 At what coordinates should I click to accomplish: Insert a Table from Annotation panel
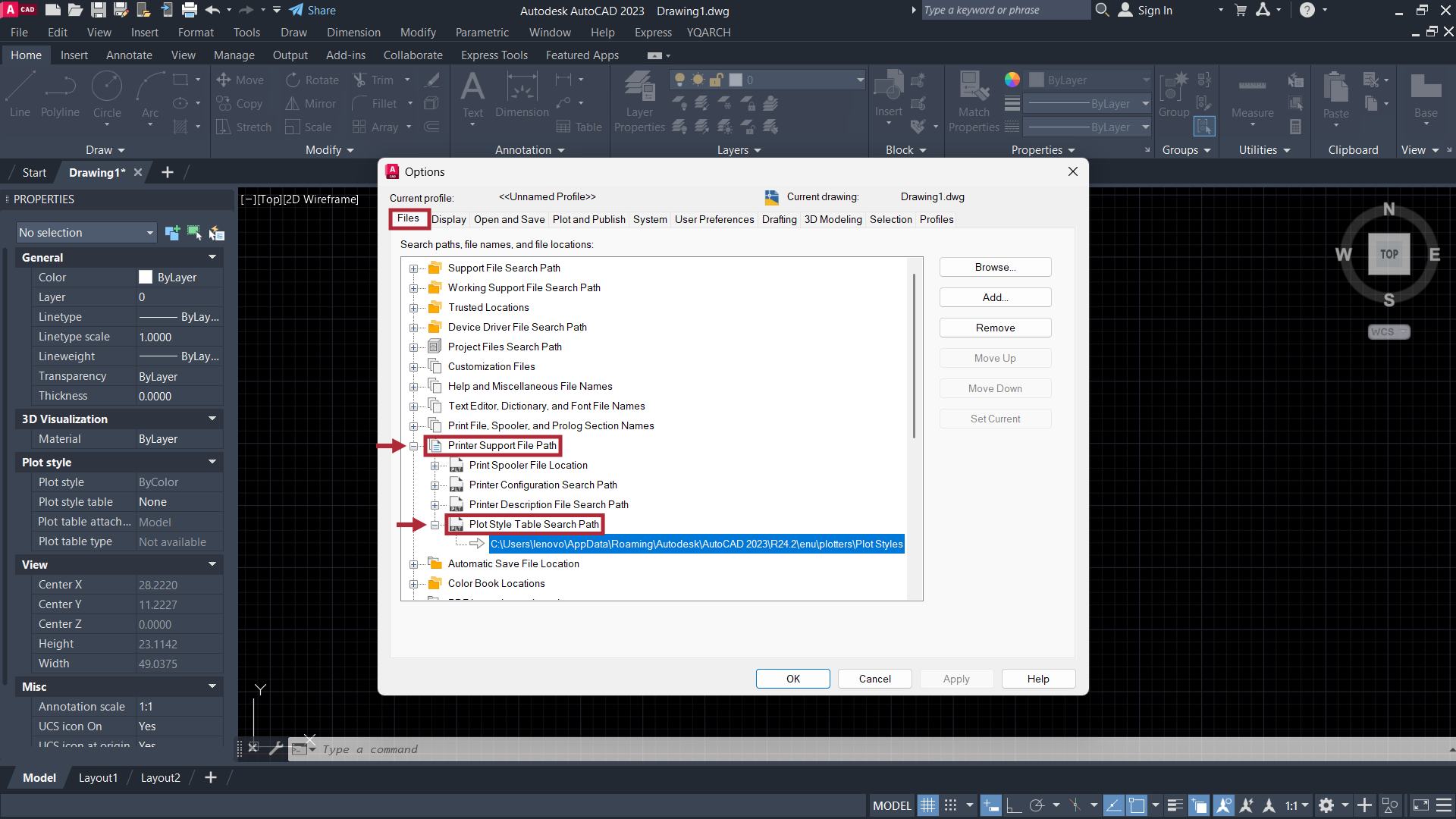coord(579,127)
